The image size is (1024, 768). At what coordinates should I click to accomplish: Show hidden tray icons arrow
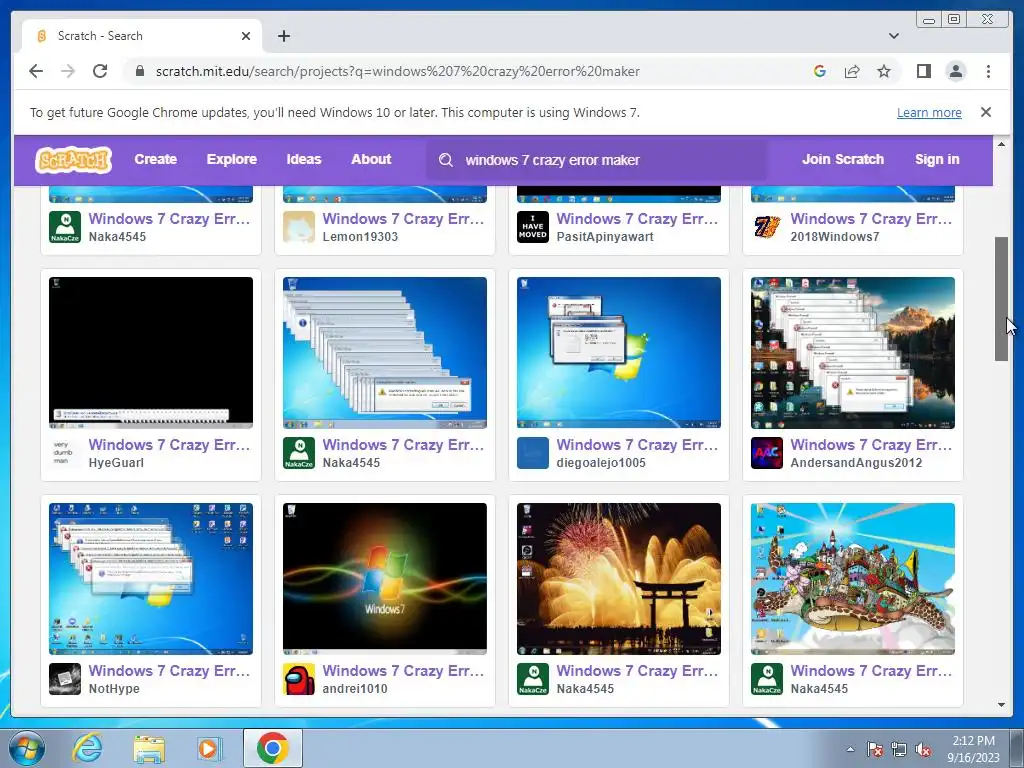pos(850,750)
